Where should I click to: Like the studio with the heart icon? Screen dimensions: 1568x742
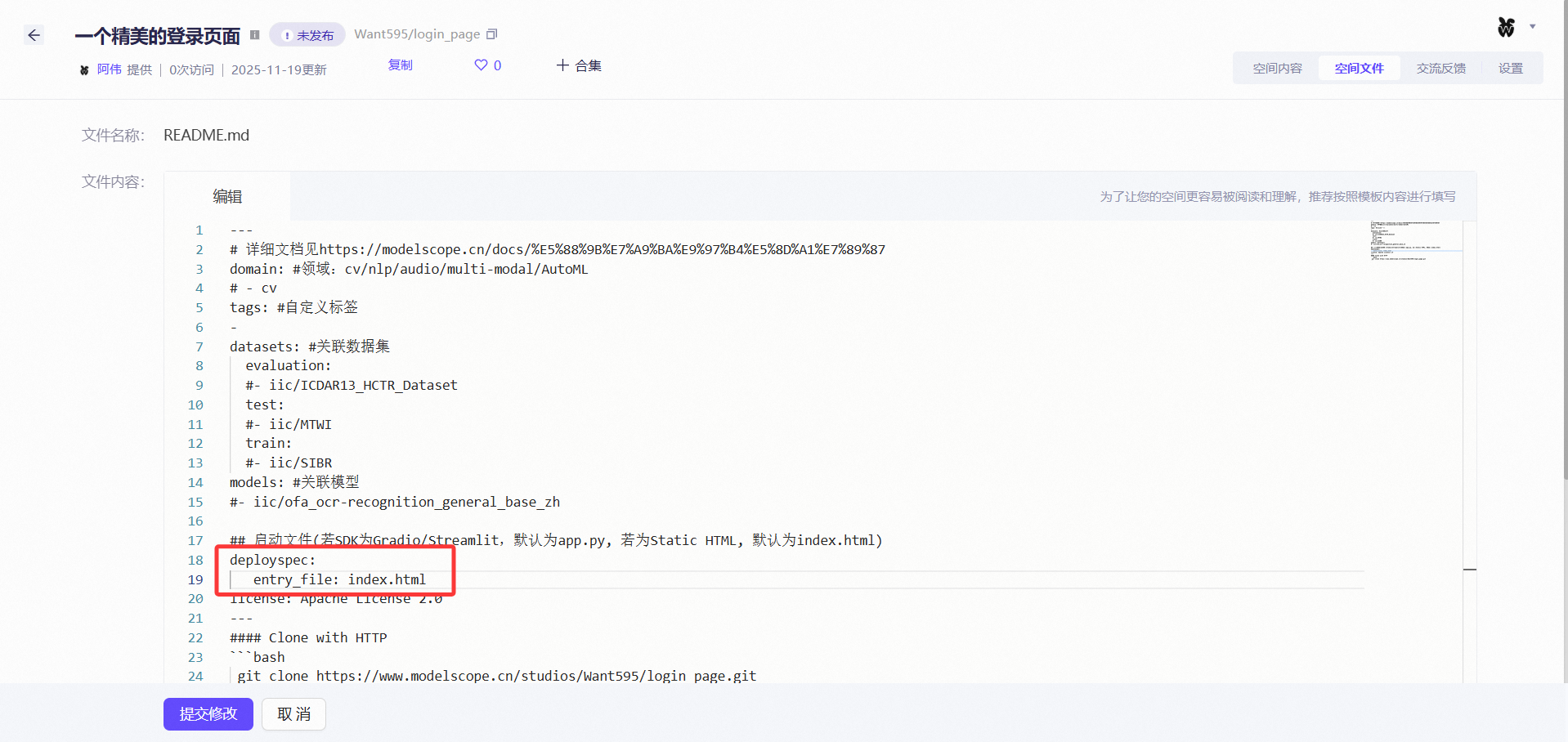[481, 65]
